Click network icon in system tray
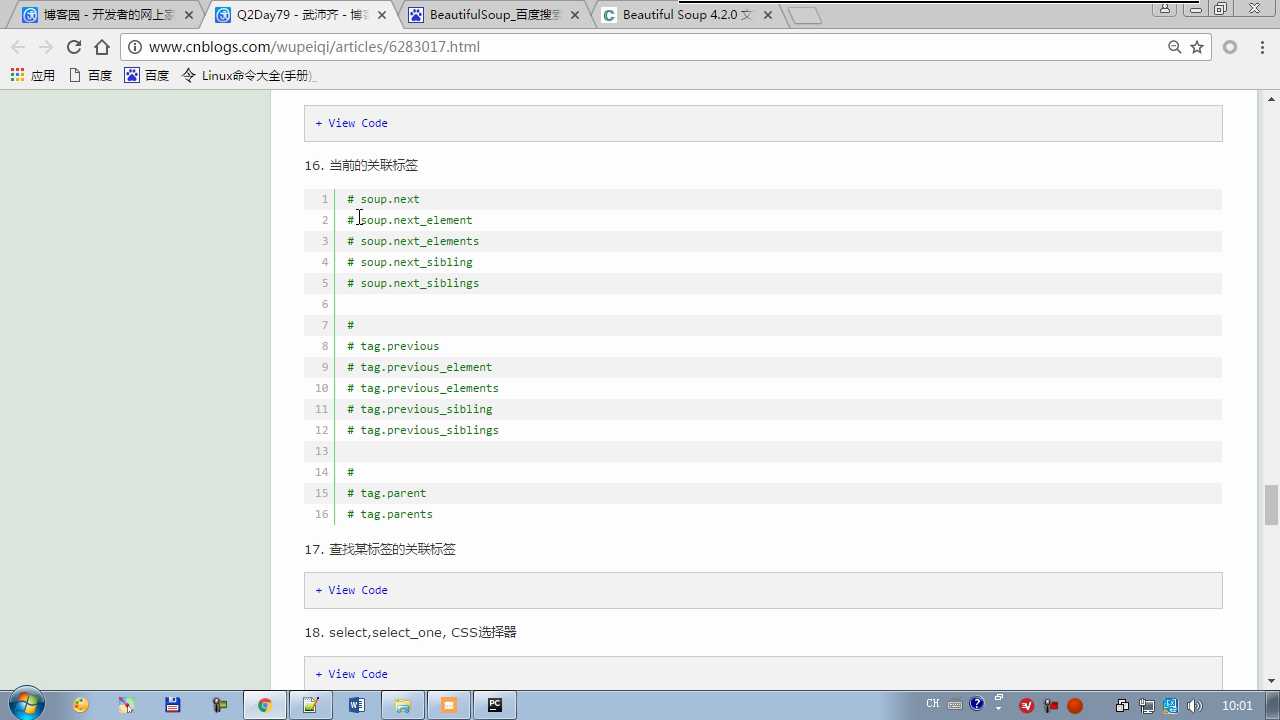Screen dimensions: 1280x720 pyautogui.click(x=1147, y=705)
